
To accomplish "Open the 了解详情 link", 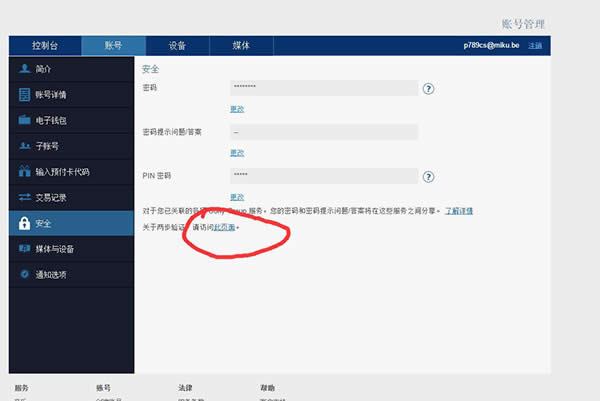I will pos(459,211).
